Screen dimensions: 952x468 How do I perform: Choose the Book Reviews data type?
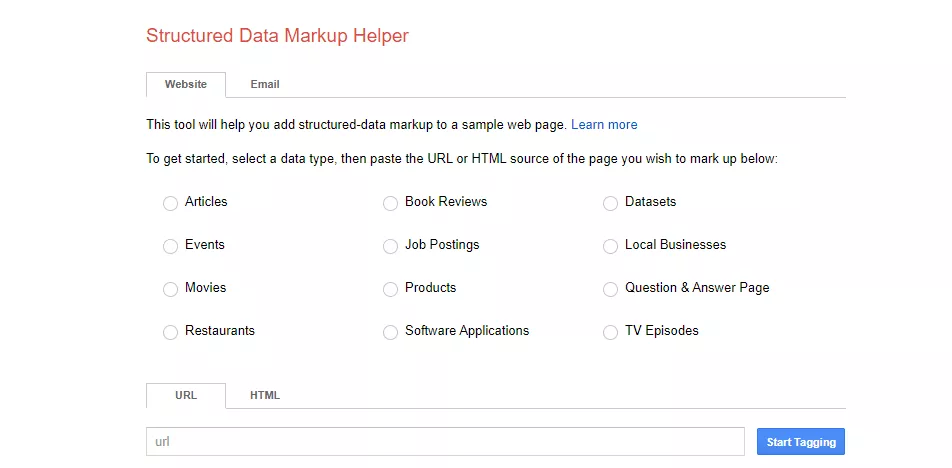tap(390, 203)
